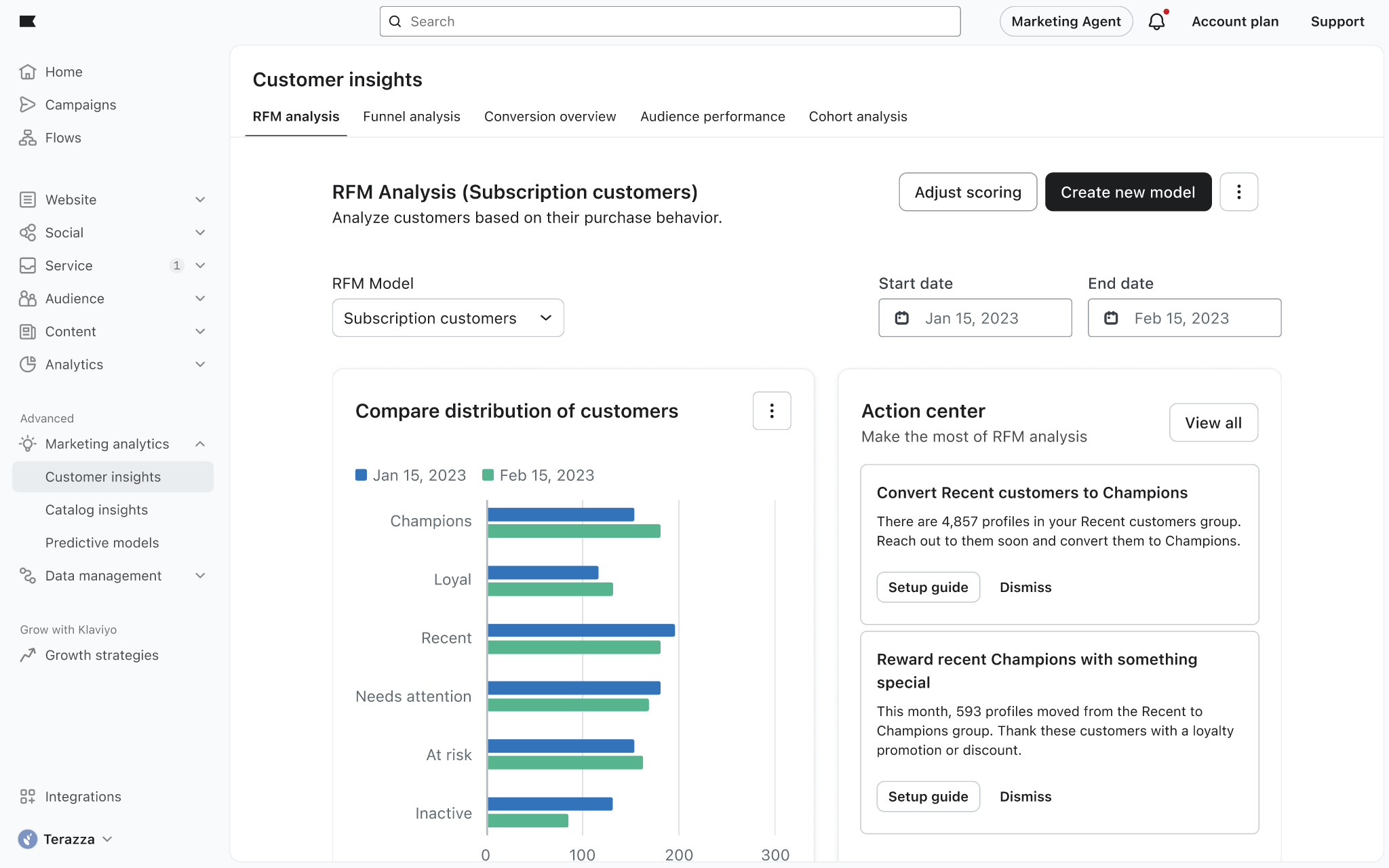
Task: Focus the Search input field
Action: click(670, 22)
